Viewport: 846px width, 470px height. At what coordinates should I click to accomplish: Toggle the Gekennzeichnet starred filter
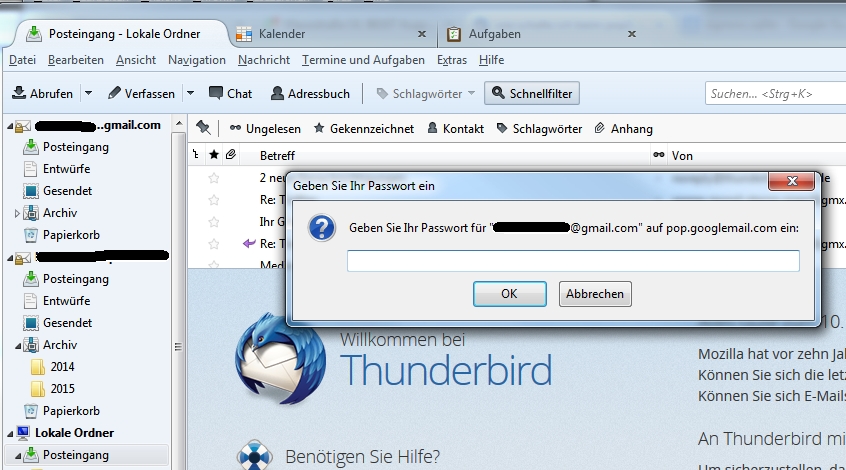(364, 128)
